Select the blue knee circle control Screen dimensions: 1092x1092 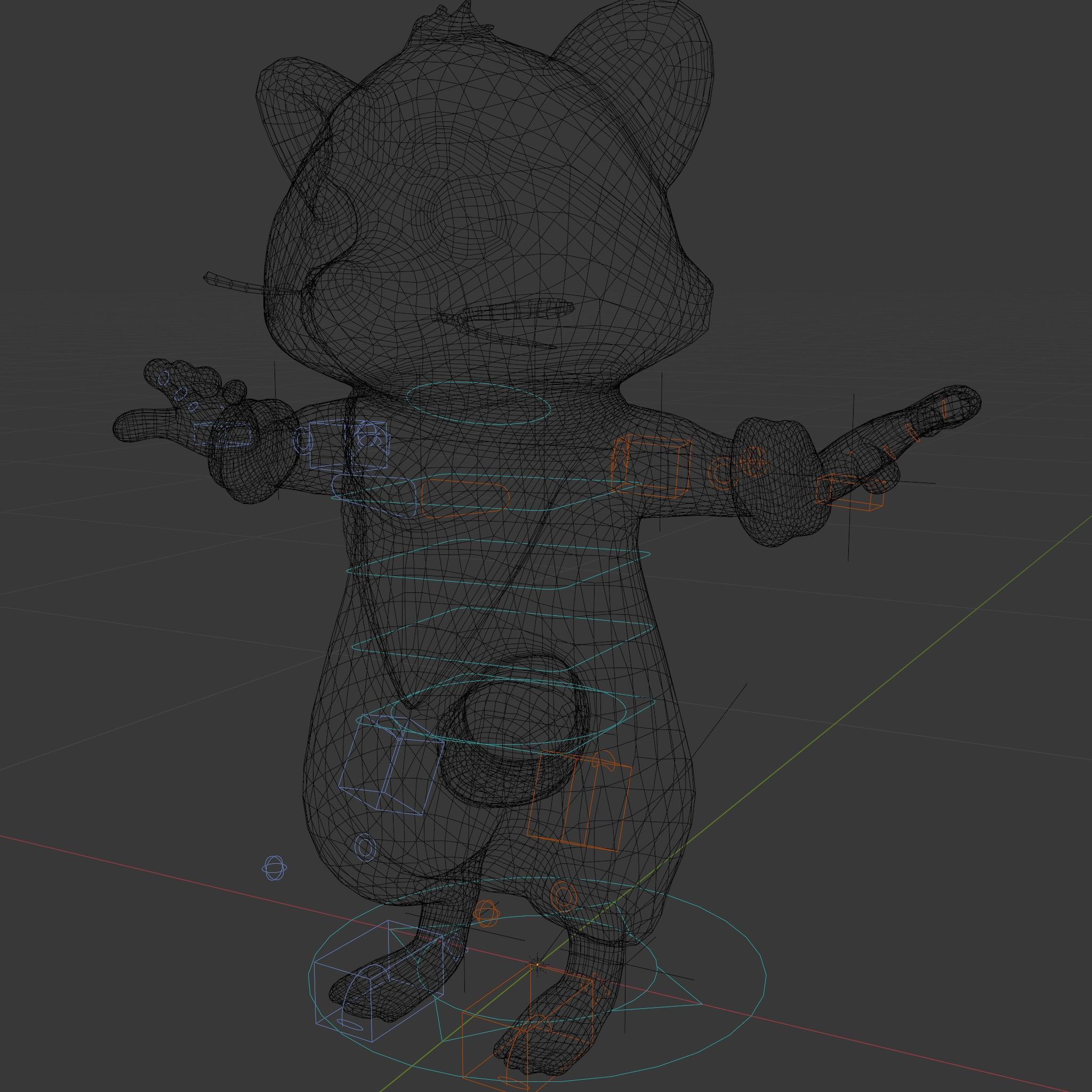(x=365, y=847)
